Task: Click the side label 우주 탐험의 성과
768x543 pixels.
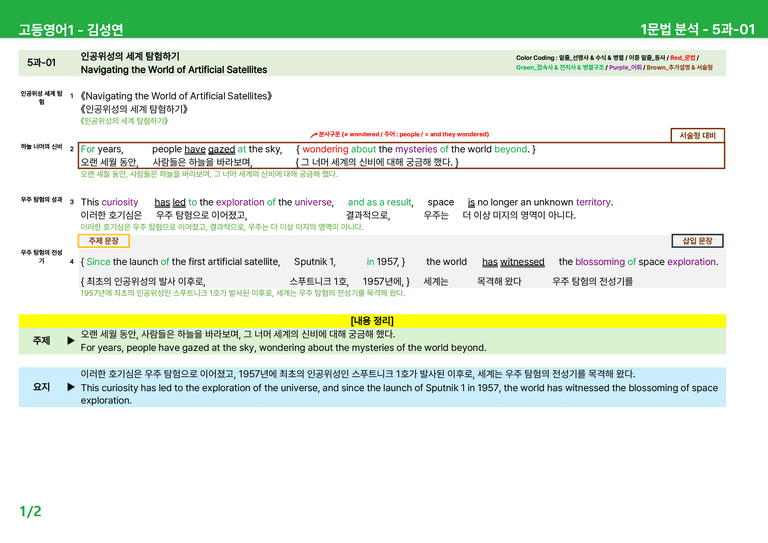Action: click(42, 200)
